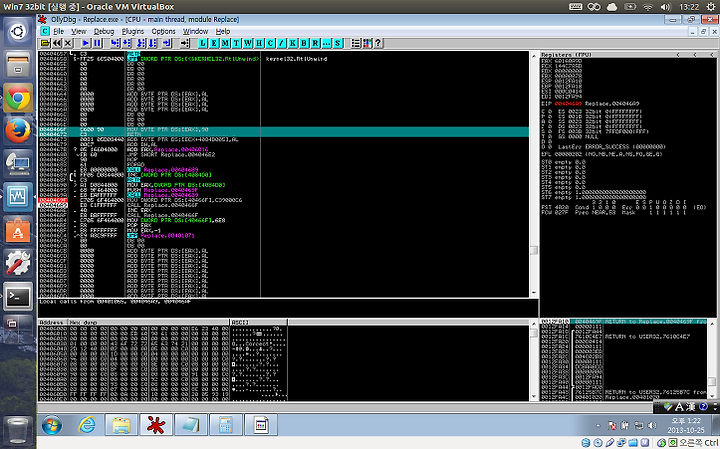720x449 pixels.
Task: Open the appearance colors icon
Action: pyautogui.click(x=367, y=43)
